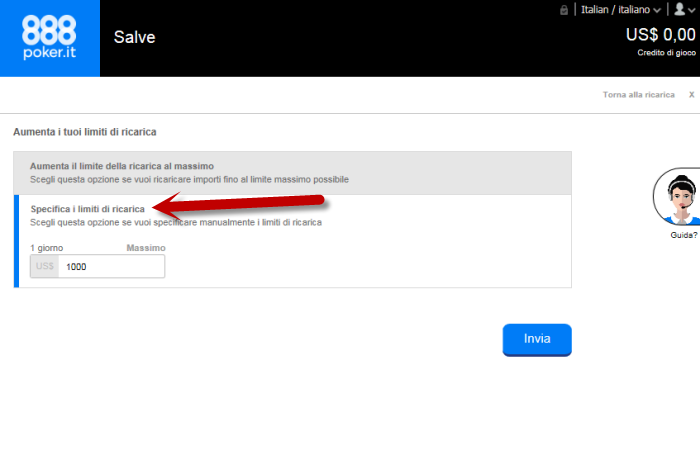Choose 'Specifica i limiti di ricarica' option
The image size is (700, 464).
[x=87, y=209]
